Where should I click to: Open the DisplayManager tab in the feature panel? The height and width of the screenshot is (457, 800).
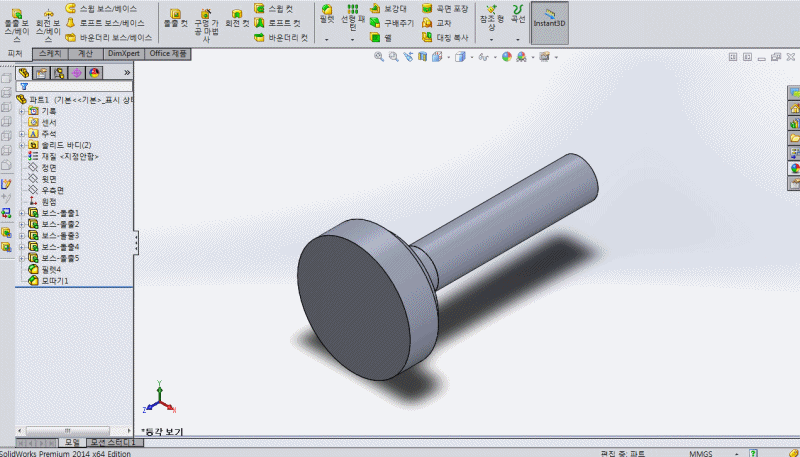coord(94,72)
